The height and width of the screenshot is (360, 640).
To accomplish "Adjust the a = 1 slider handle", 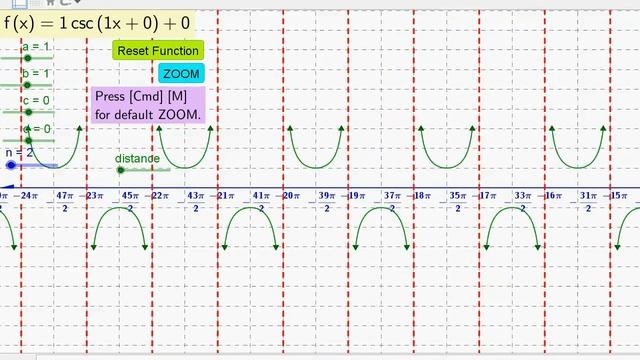I will tap(27, 58).
